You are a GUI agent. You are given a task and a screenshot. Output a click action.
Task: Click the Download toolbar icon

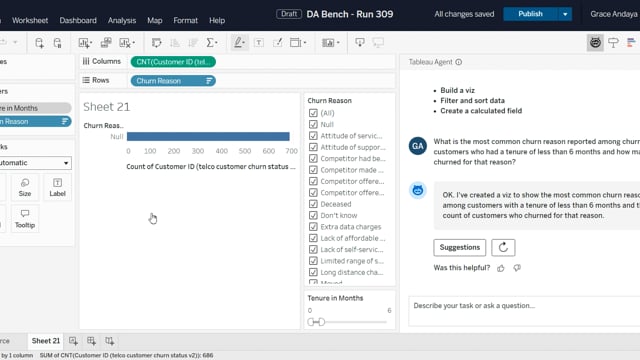[x=360, y=42]
